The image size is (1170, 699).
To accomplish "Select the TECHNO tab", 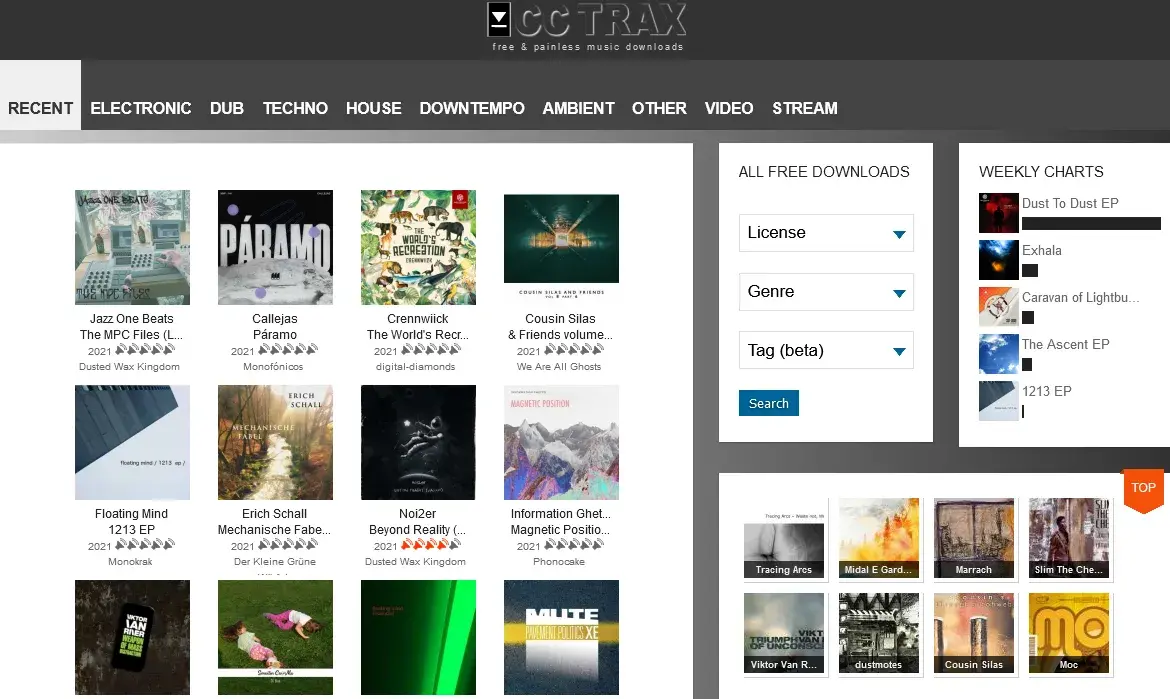I will (295, 108).
